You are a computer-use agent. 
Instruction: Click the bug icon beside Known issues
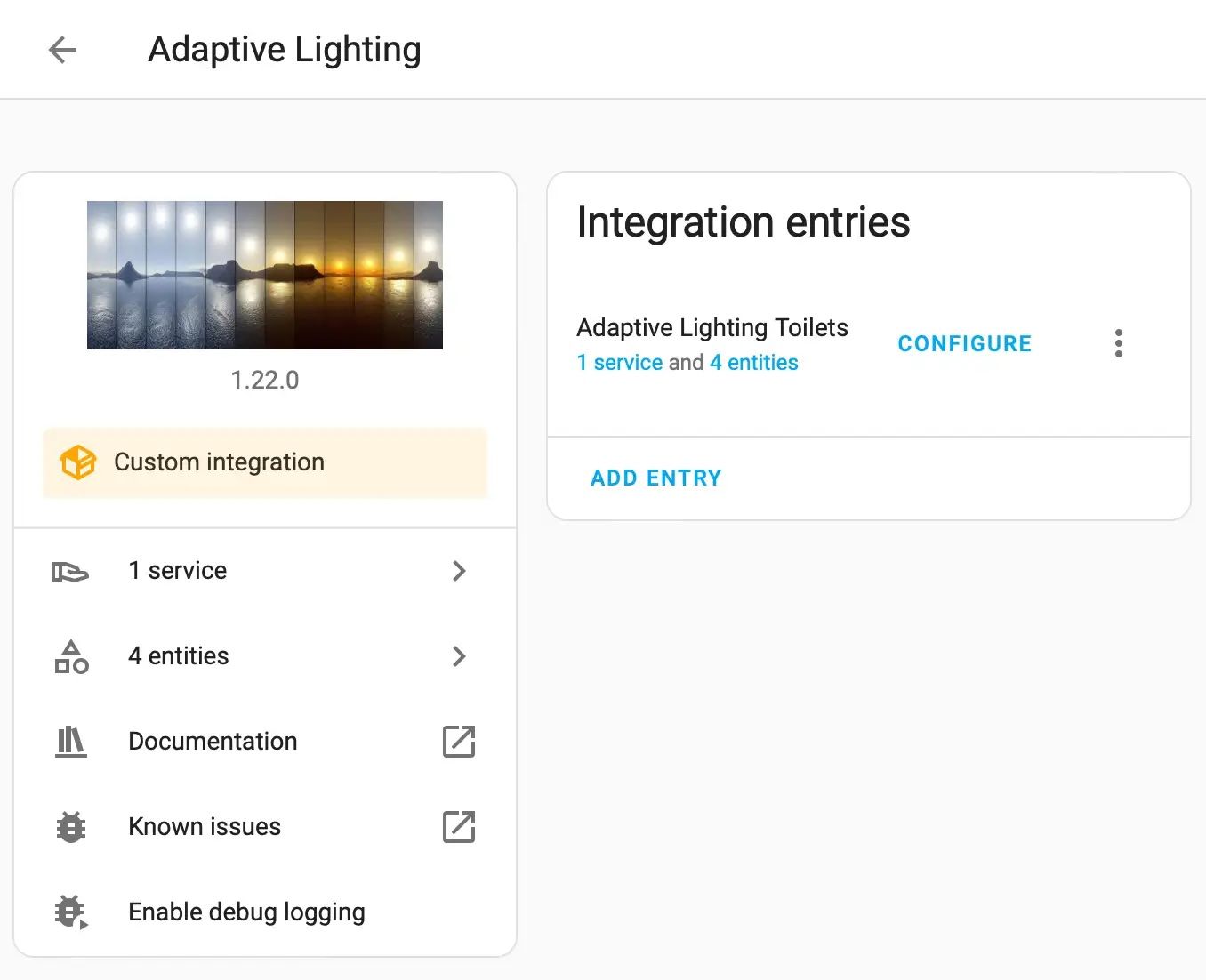click(71, 827)
